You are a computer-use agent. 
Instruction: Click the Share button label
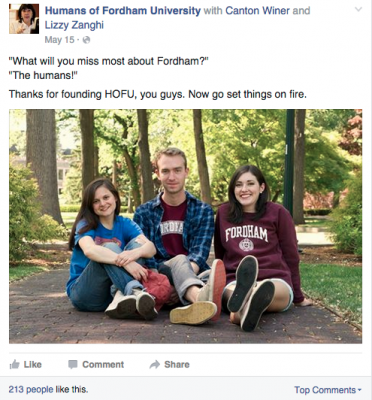177,364
